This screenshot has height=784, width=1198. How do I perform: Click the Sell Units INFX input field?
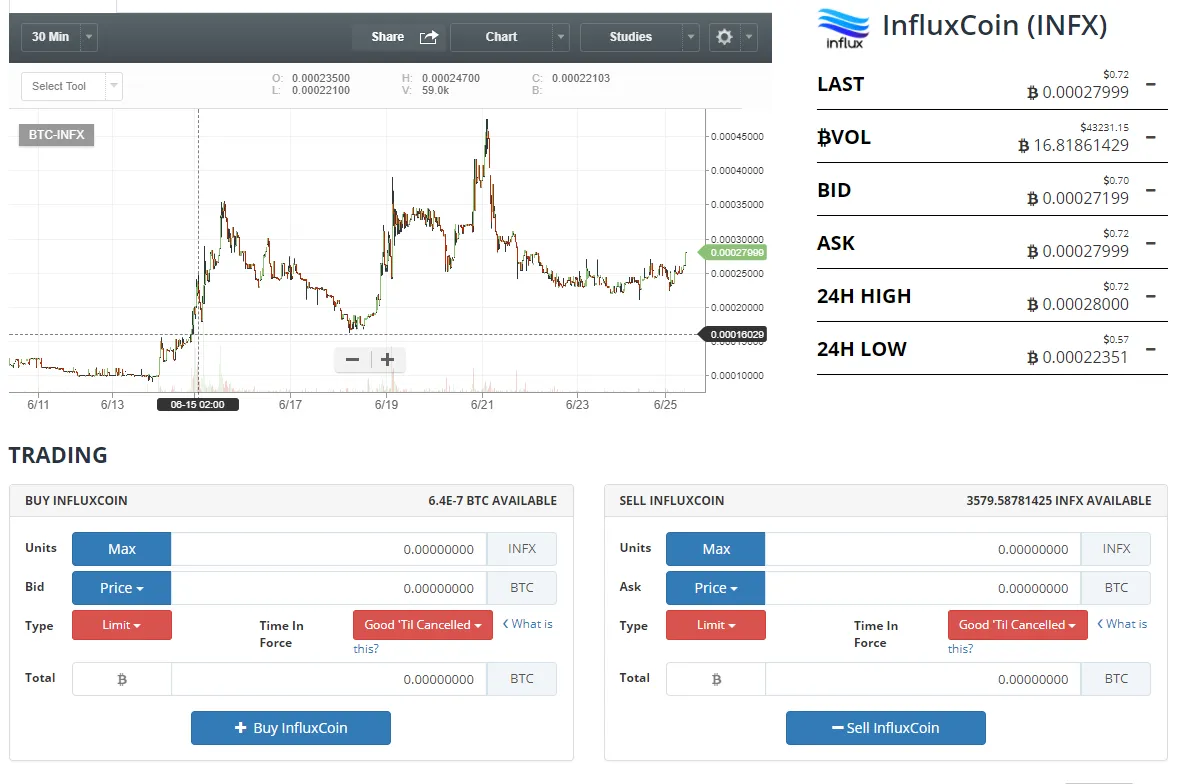click(x=923, y=549)
